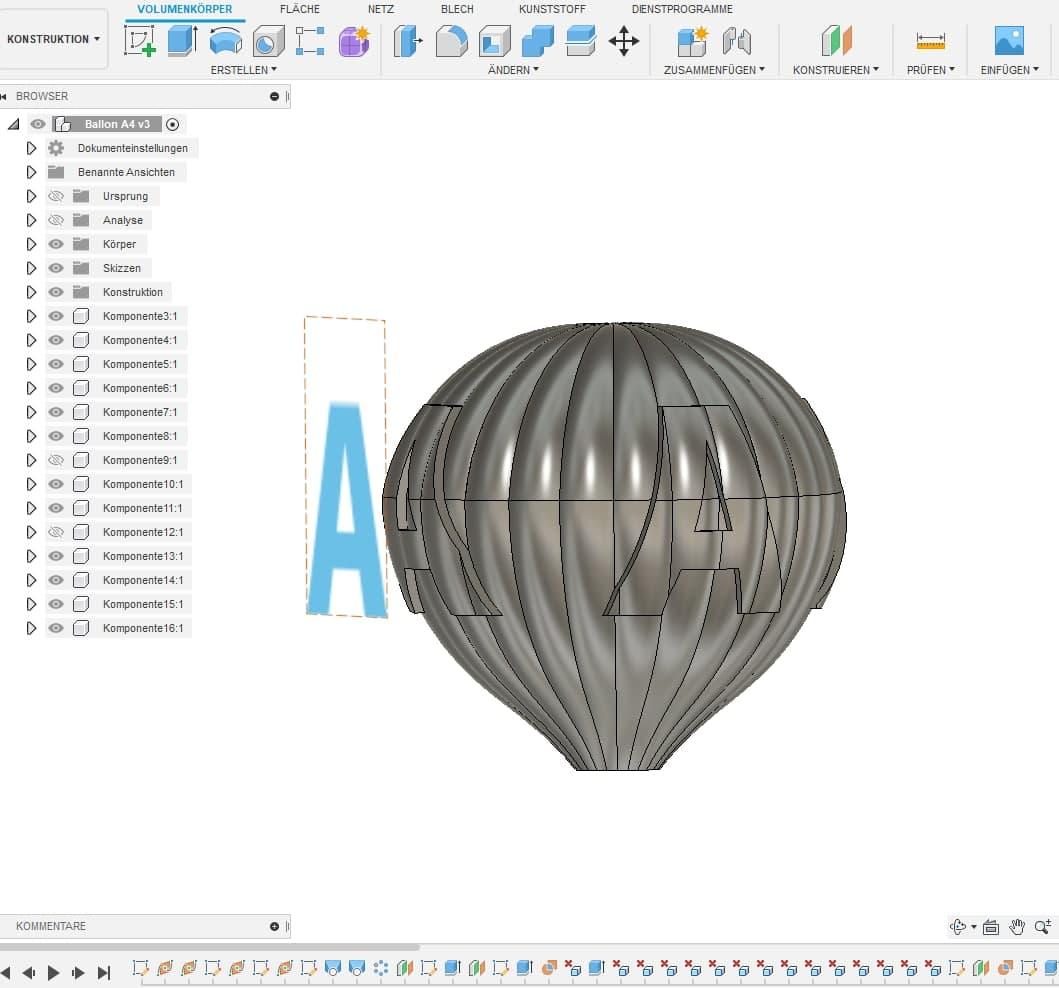Switch to the KUNSTSTOFF tab
The image size is (1059, 988).
pos(552,9)
